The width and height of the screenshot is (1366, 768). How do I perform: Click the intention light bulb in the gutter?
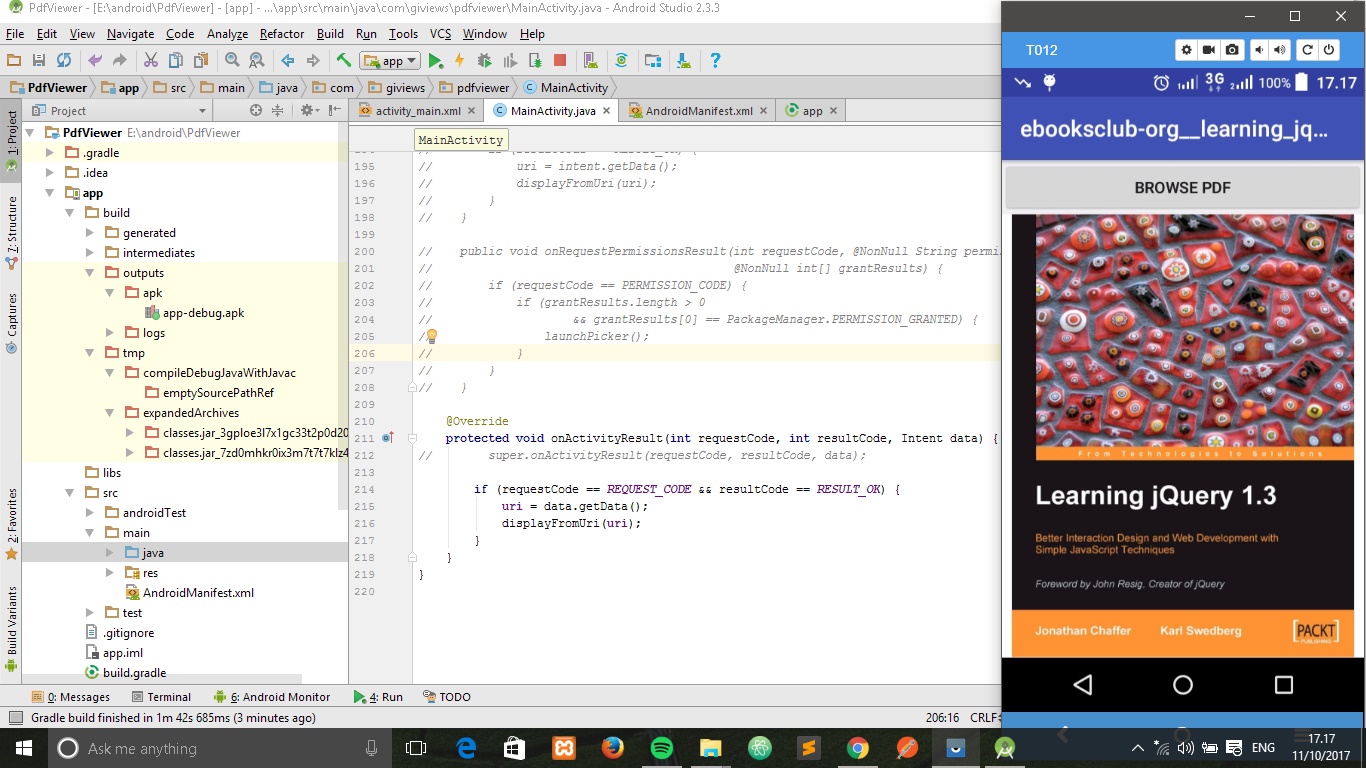[x=432, y=336]
